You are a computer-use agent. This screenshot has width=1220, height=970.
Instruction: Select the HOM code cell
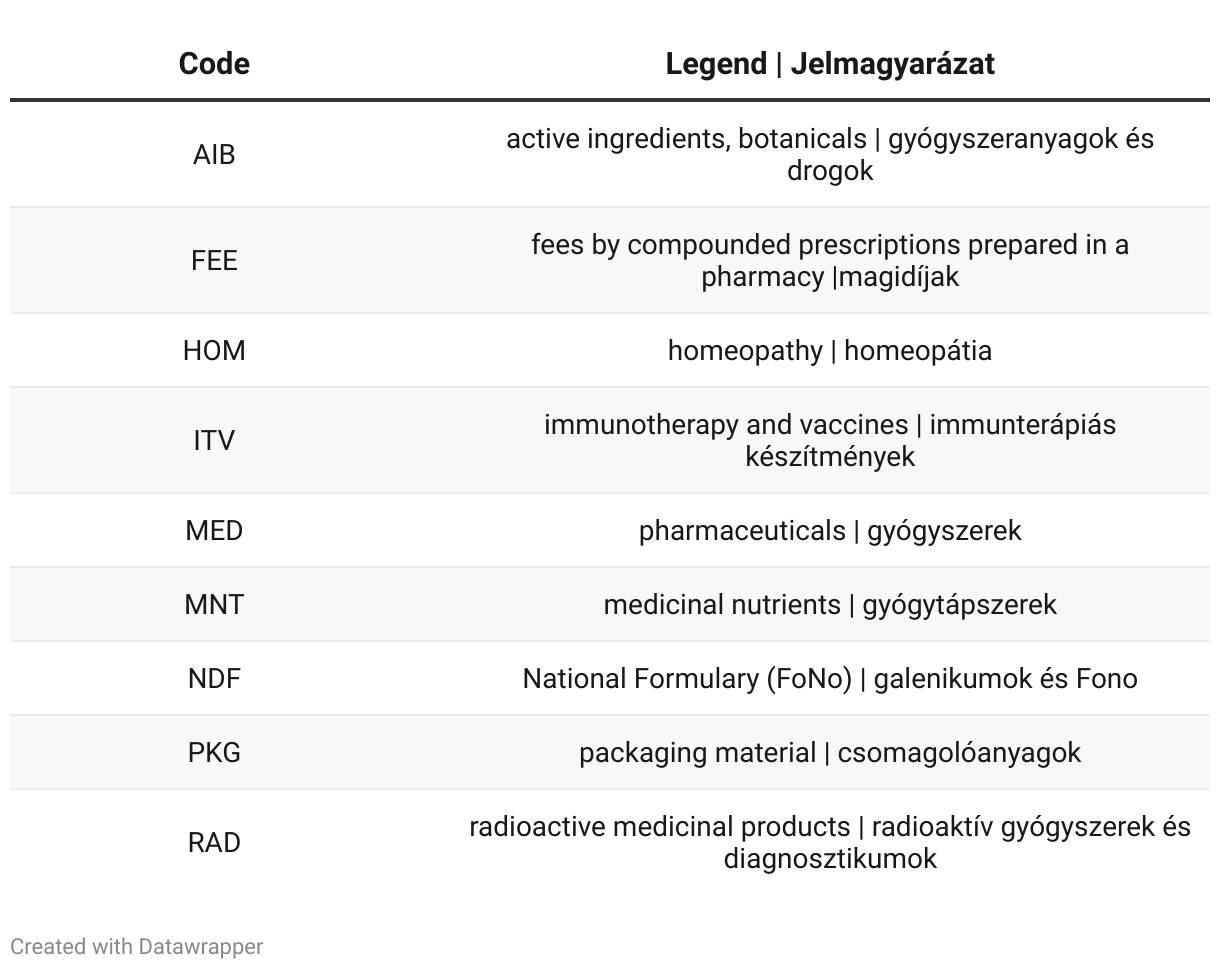(x=214, y=351)
